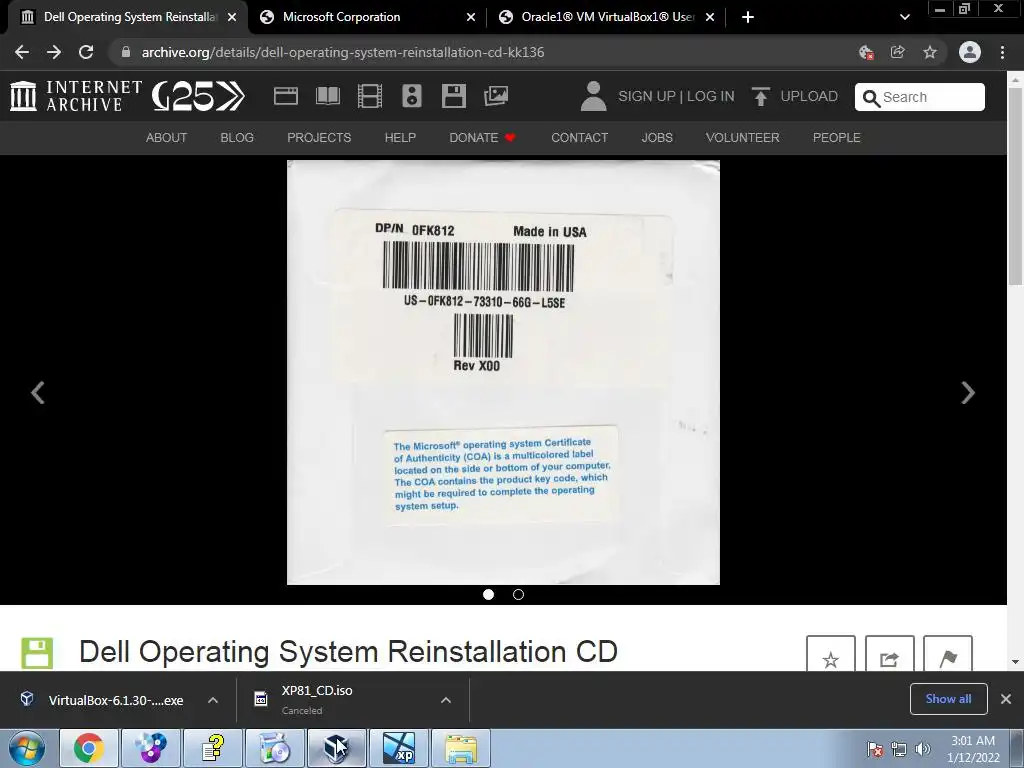
Task: Open the Video film strip icon
Action: coord(370,96)
